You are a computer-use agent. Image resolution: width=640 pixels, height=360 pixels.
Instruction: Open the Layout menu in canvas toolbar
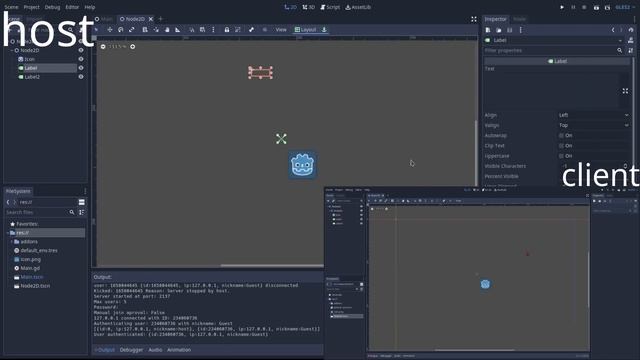click(x=306, y=29)
